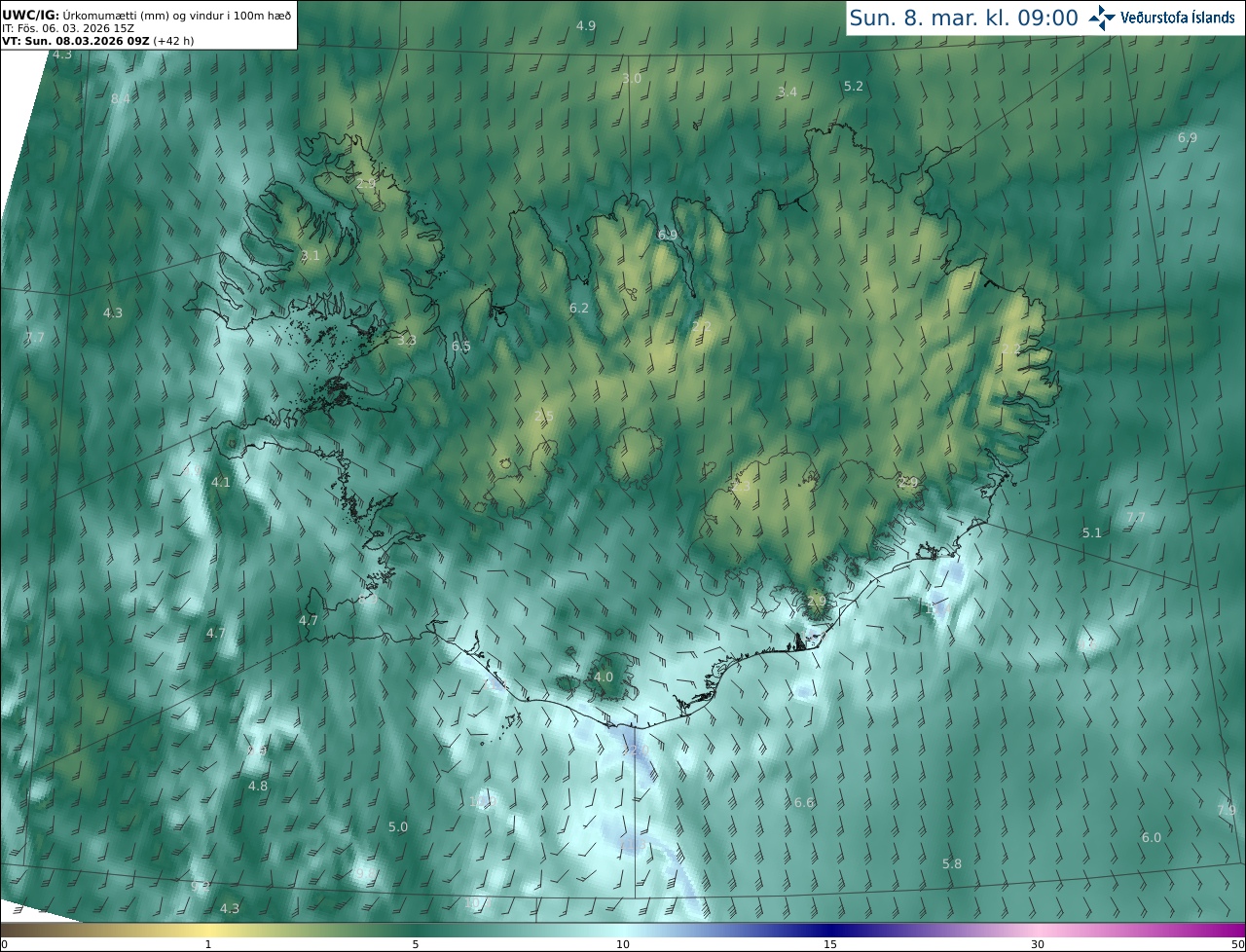The height and width of the screenshot is (952, 1246).
Task: Click the 6.5 value on the map
Action: coord(461,346)
